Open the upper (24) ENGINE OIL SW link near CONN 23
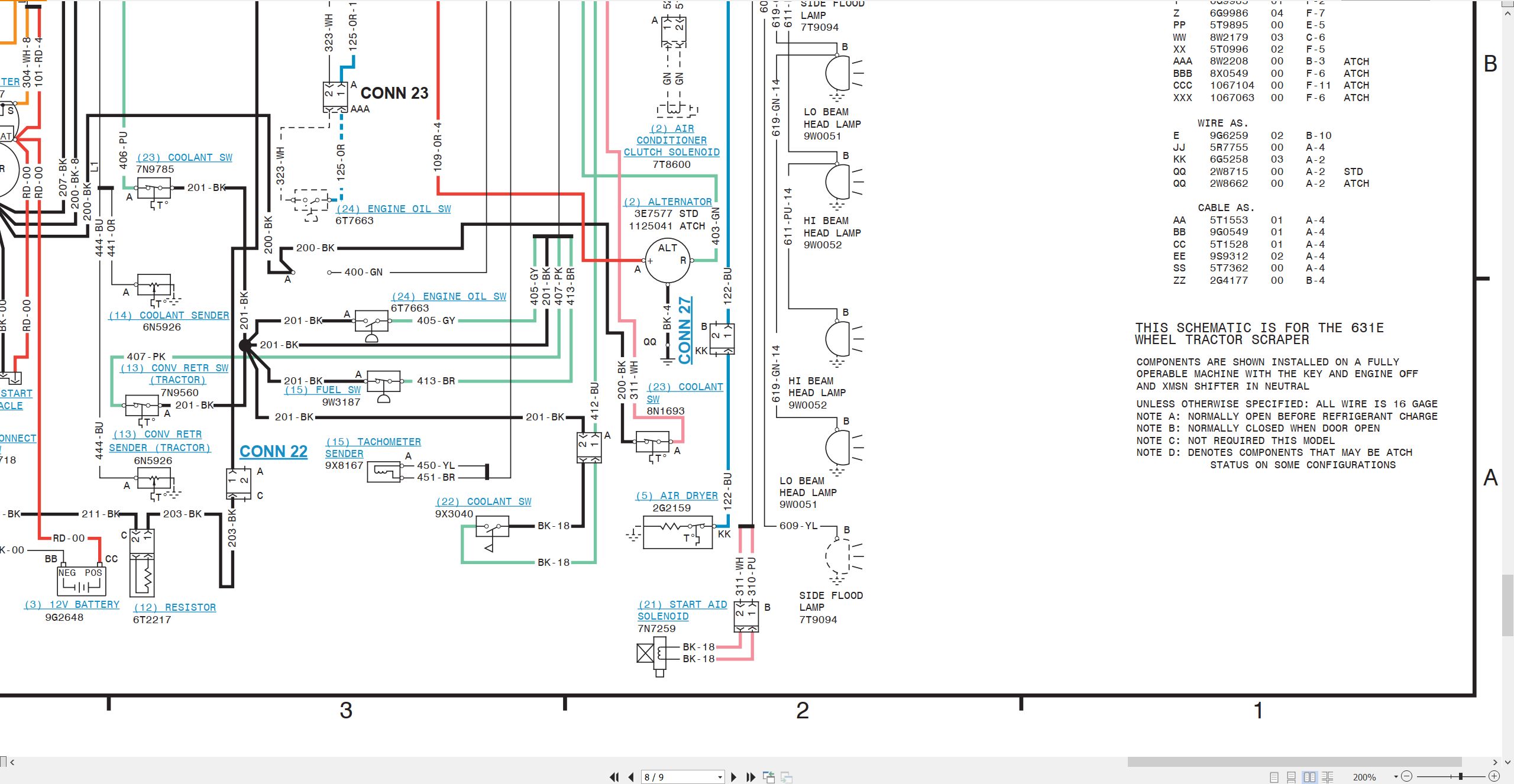Viewport: 1514px width, 784px height. click(x=393, y=209)
